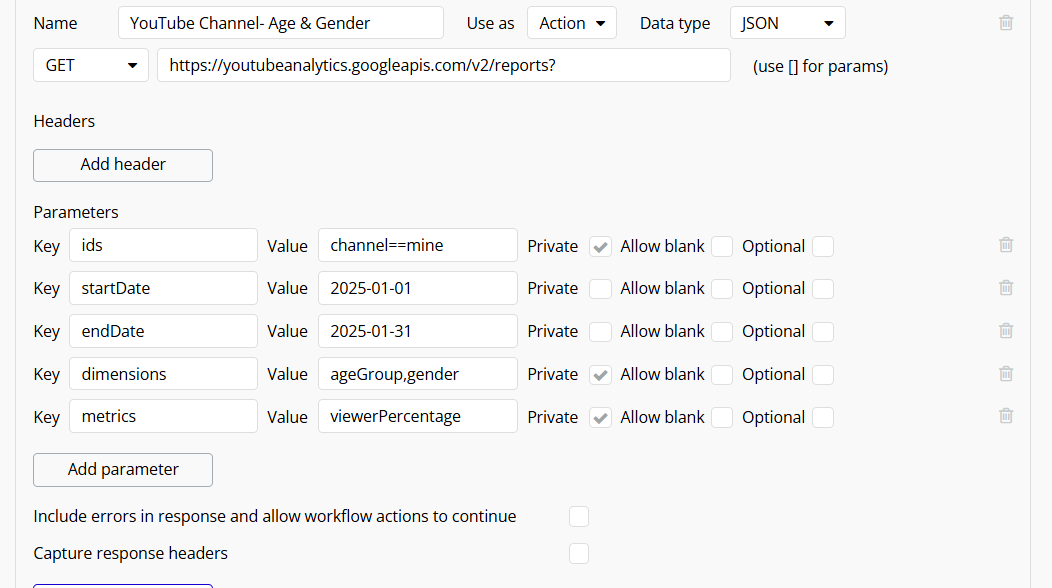1052x588 pixels.
Task: Check Optional for the endDate parameter
Action: (x=823, y=332)
